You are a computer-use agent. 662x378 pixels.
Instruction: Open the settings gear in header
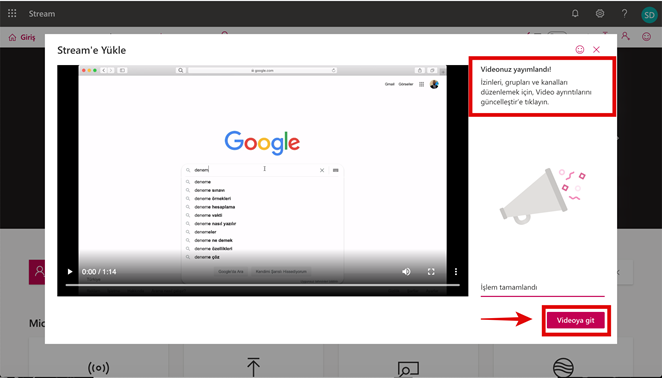coord(600,14)
